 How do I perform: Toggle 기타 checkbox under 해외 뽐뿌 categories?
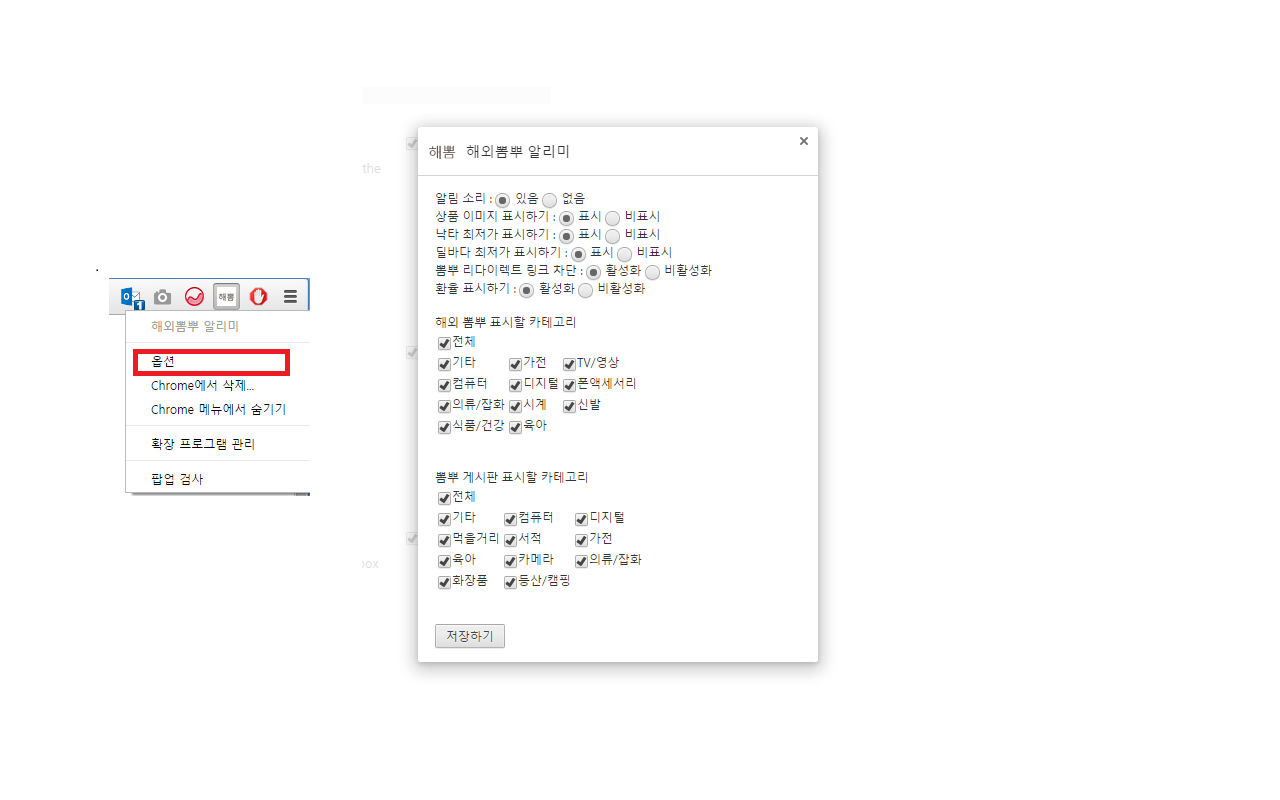[444, 364]
